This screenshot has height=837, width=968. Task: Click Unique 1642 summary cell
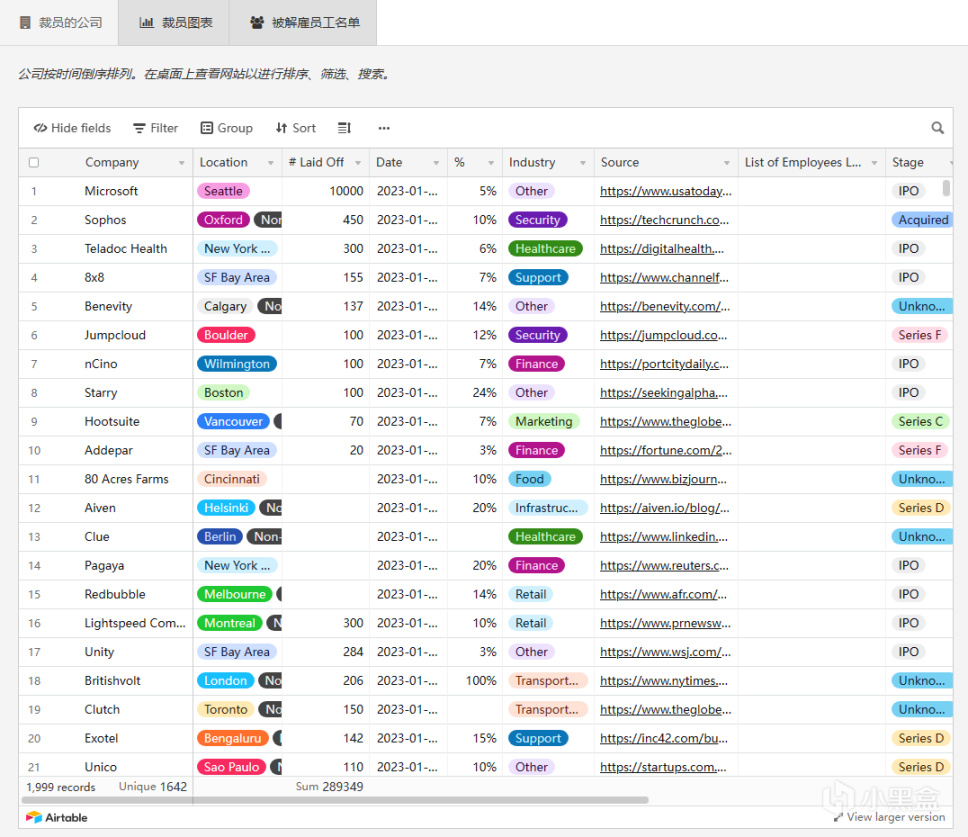152,787
